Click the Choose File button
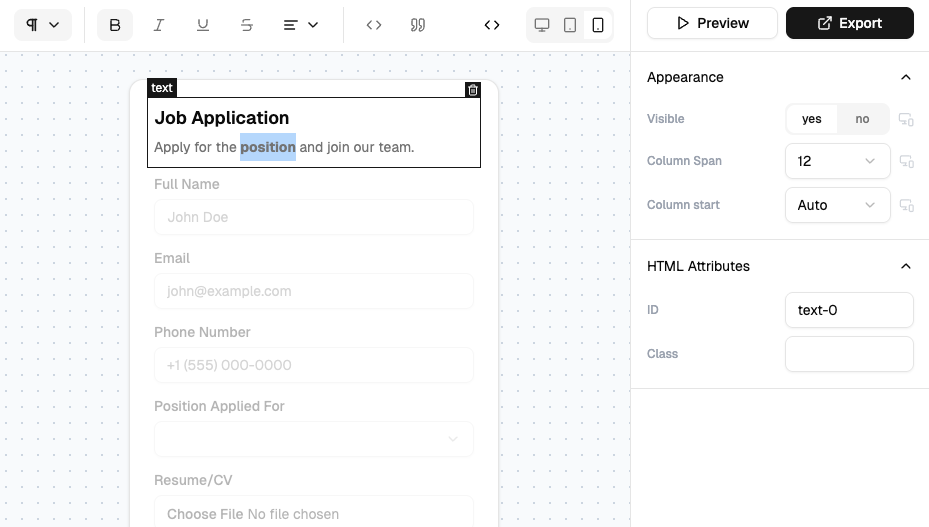The image size is (929, 527). [205, 514]
